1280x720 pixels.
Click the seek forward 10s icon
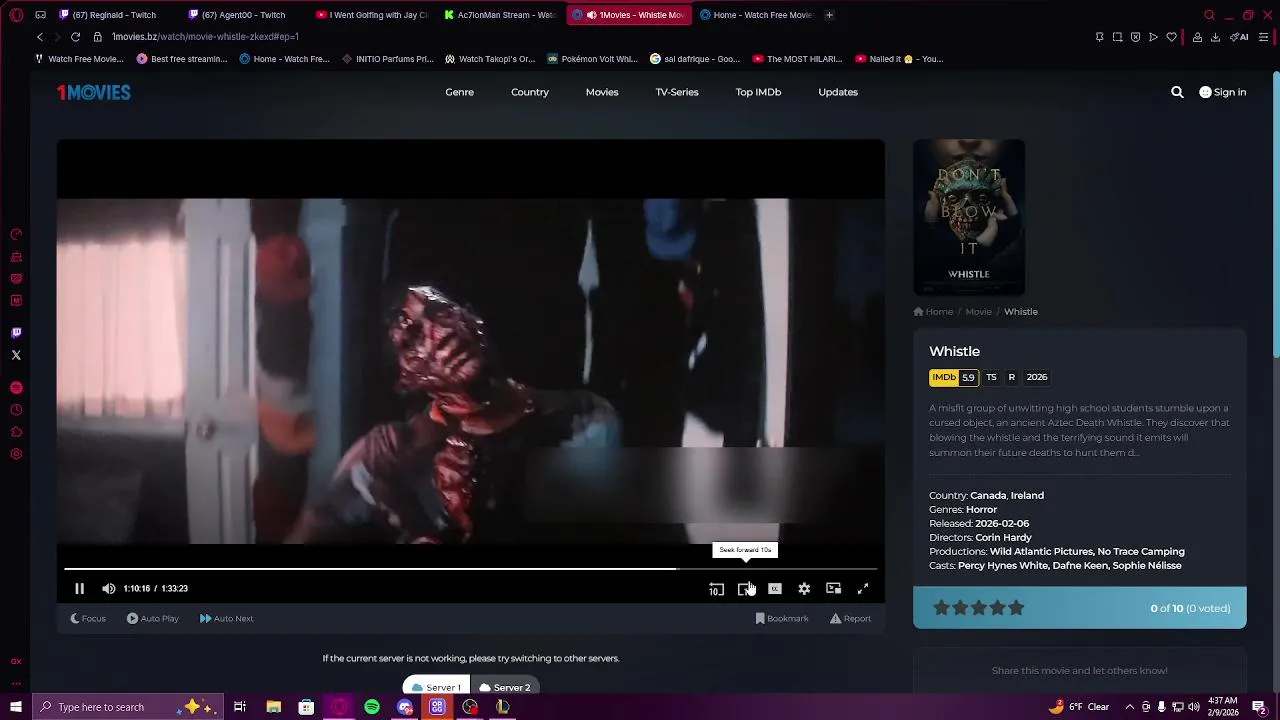click(x=745, y=589)
